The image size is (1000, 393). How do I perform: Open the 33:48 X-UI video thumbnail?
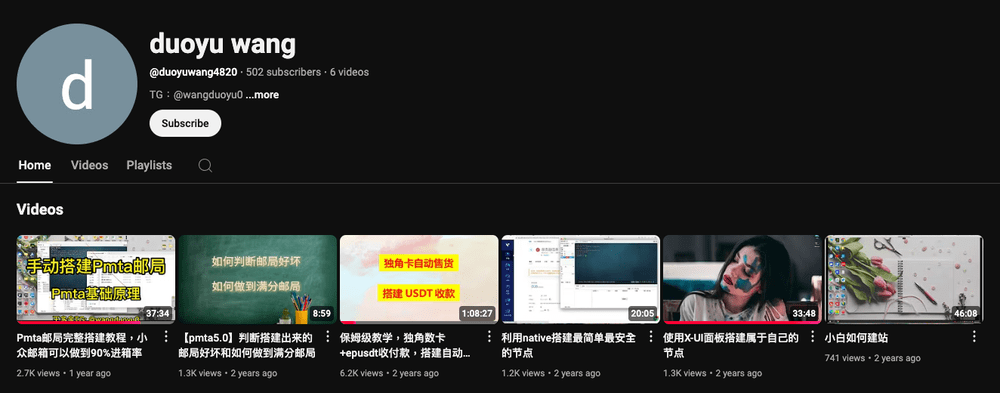(x=742, y=279)
